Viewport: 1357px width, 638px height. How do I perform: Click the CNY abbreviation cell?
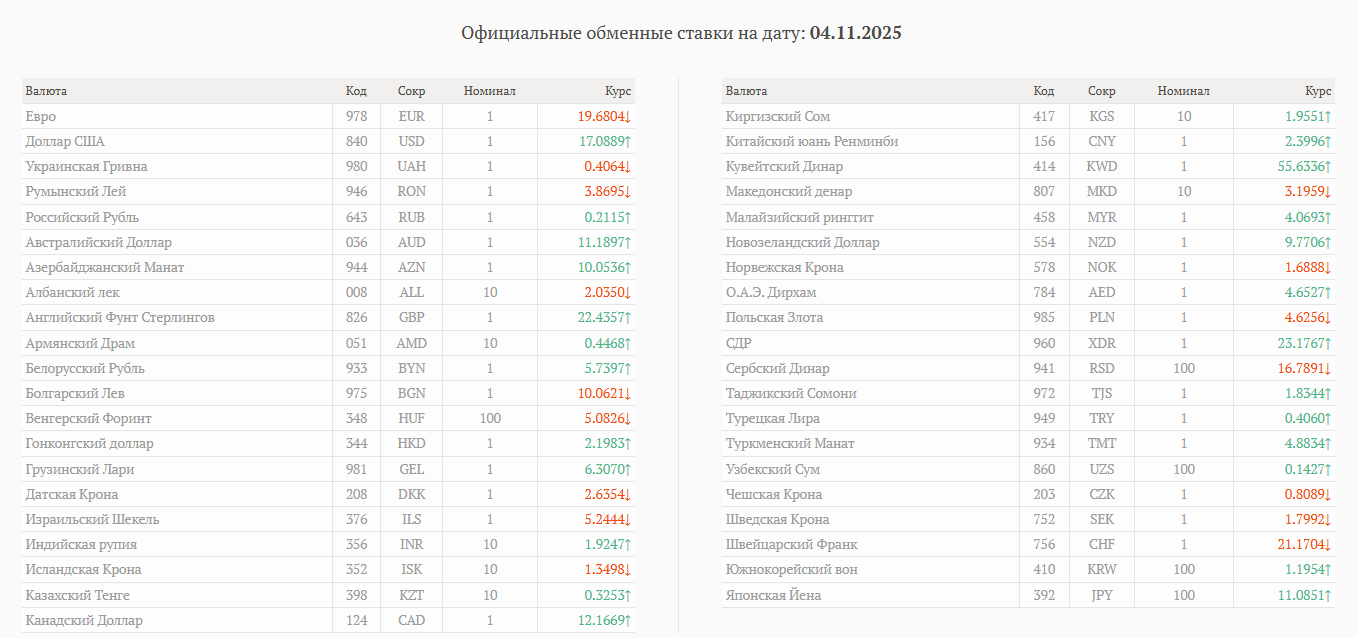pos(1101,142)
